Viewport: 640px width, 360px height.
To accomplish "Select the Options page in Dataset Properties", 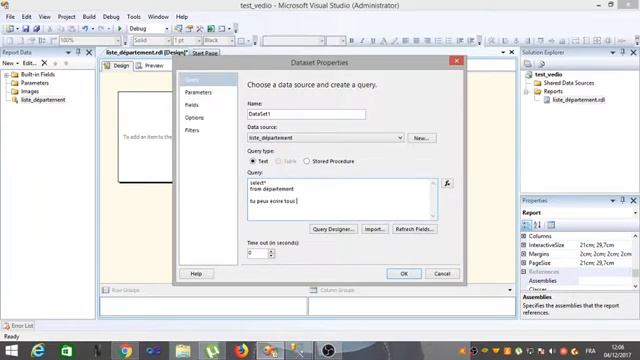I will [x=194, y=118].
